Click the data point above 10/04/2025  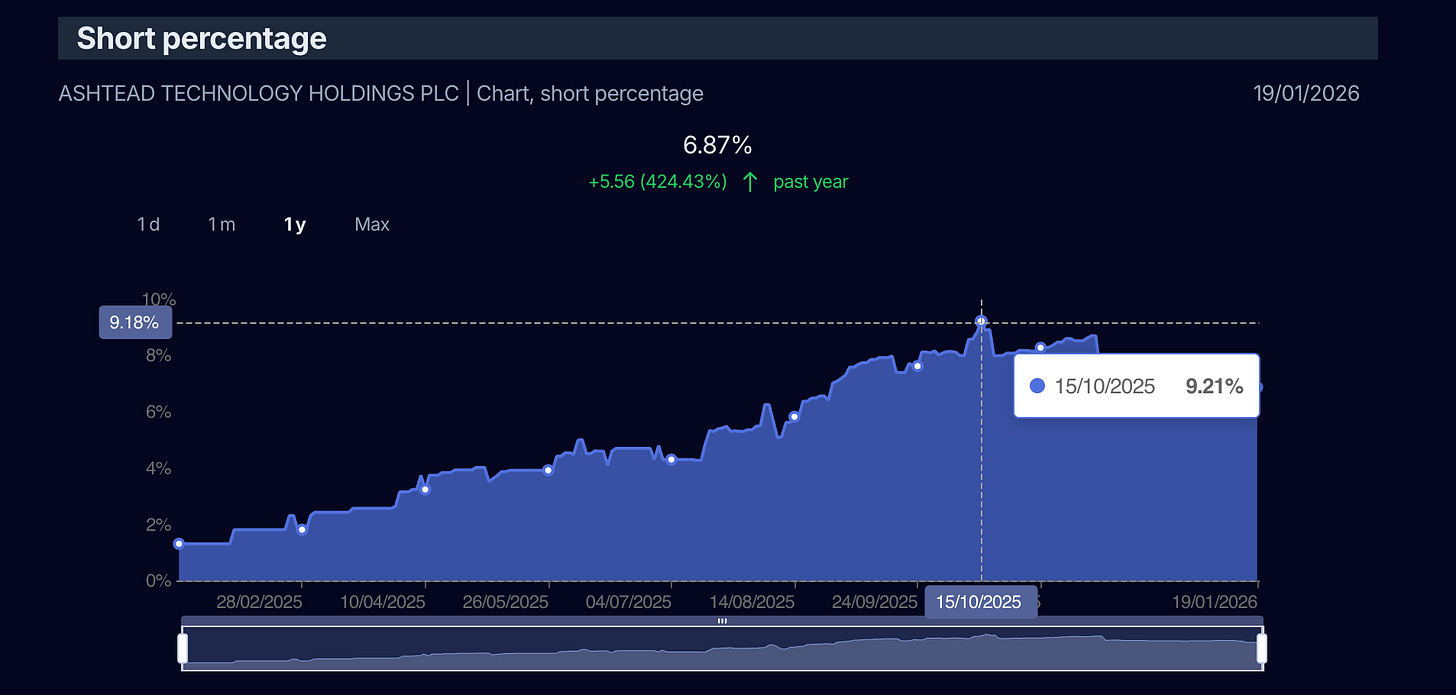(x=425, y=489)
